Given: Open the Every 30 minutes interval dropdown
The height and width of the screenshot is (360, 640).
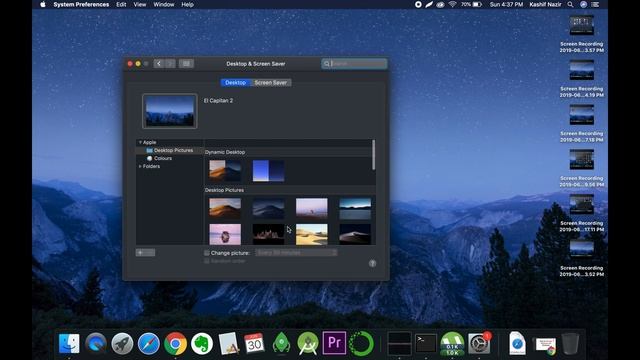Looking at the screenshot, I should click(x=296, y=253).
